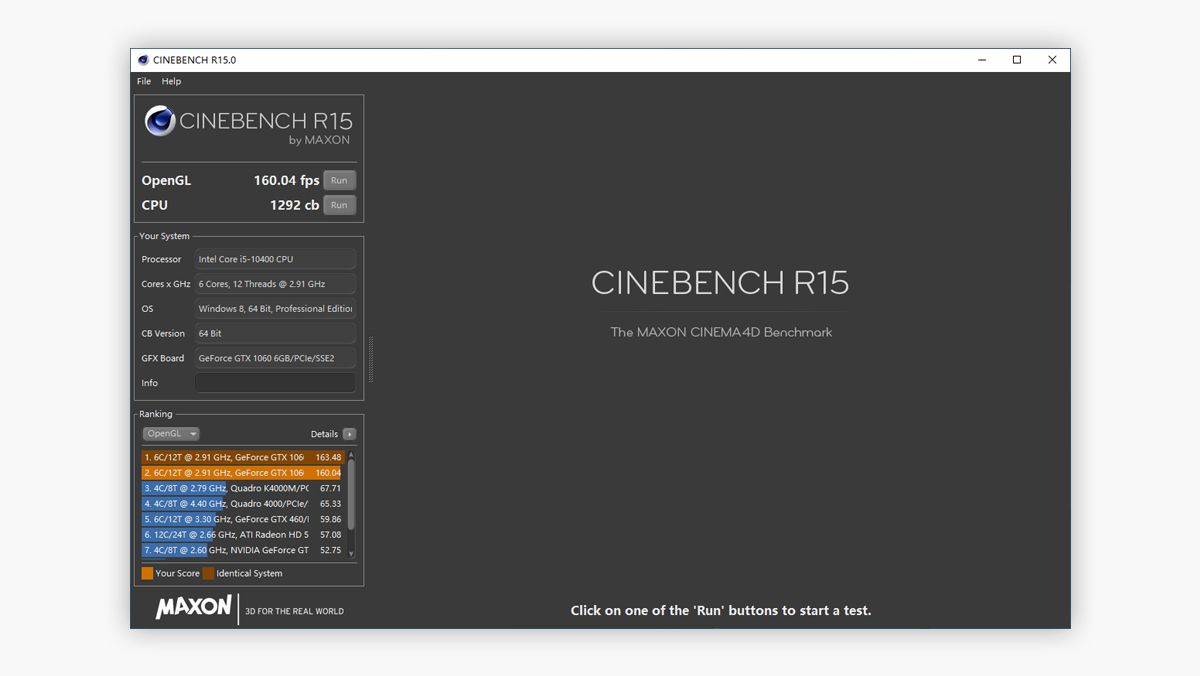
Task: Click the brown Identical System legend swatch
Action: [x=208, y=574]
